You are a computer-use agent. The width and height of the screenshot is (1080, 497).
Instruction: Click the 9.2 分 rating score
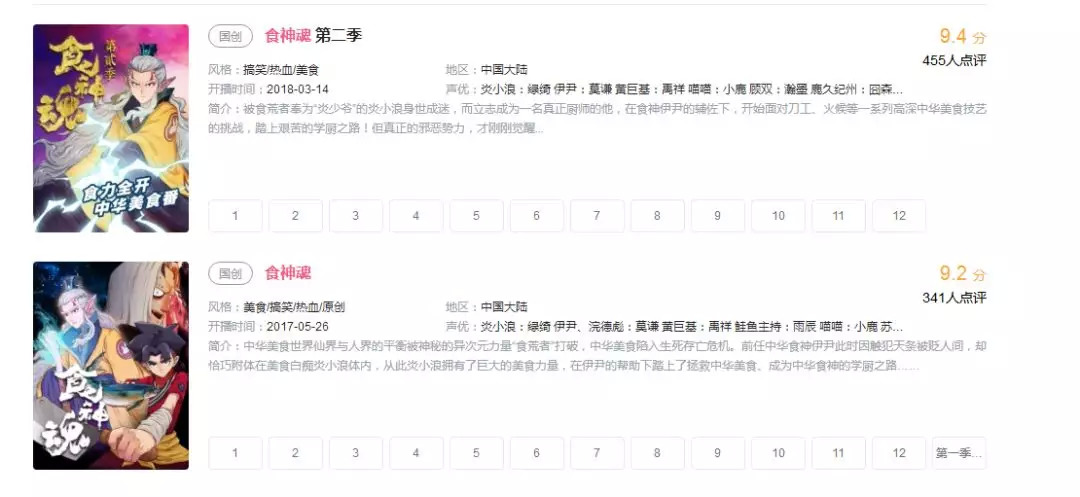tap(963, 274)
